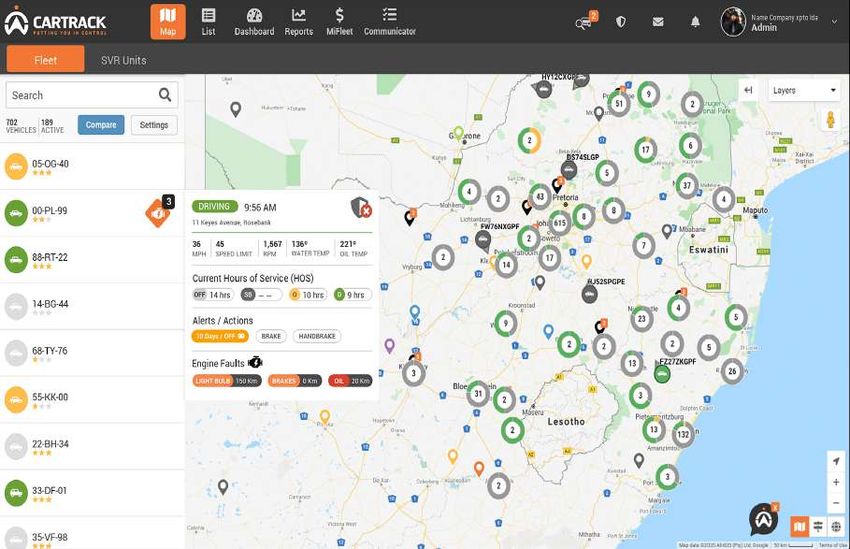Click the 51 vehicle cluster on map
This screenshot has height=549, width=850.
tap(619, 104)
